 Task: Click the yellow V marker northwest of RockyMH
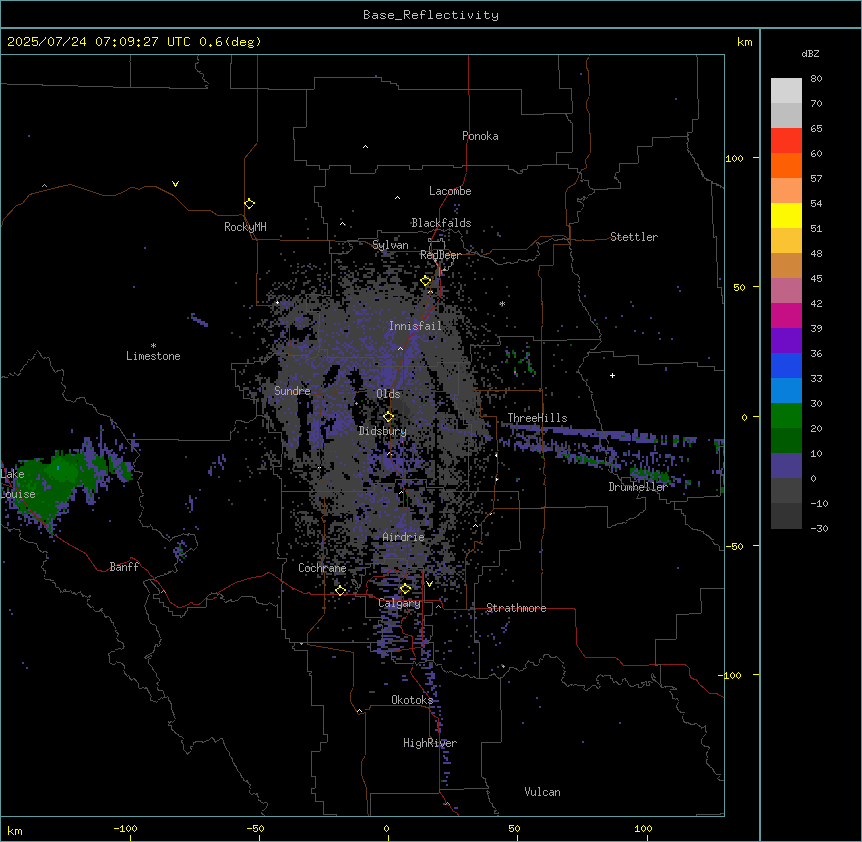tap(175, 184)
